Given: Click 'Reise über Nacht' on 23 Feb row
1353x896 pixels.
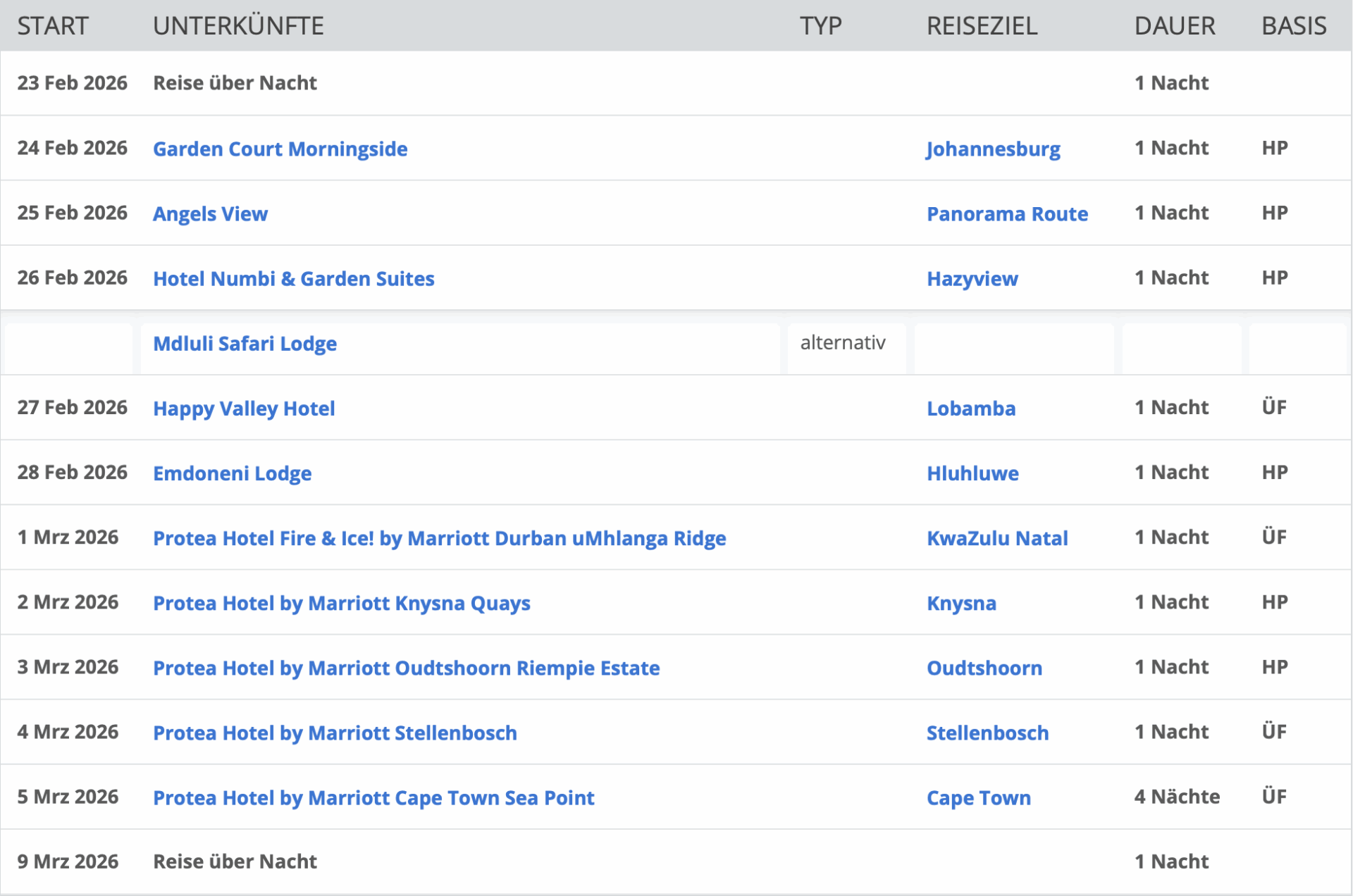Looking at the screenshot, I should (235, 83).
